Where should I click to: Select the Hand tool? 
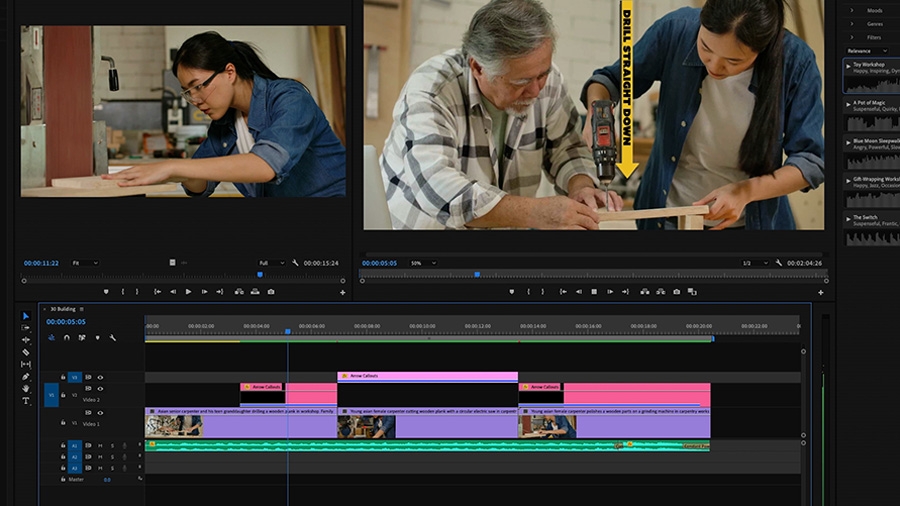point(25,388)
